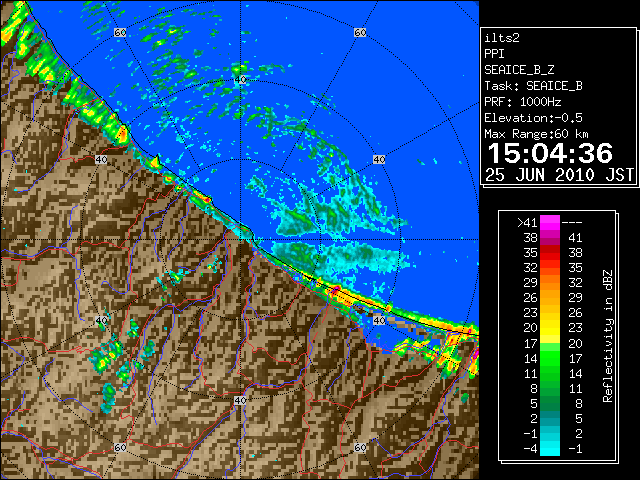Click the "SEAICE_B_Z" product name
The height and width of the screenshot is (480, 640).
click(519, 70)
